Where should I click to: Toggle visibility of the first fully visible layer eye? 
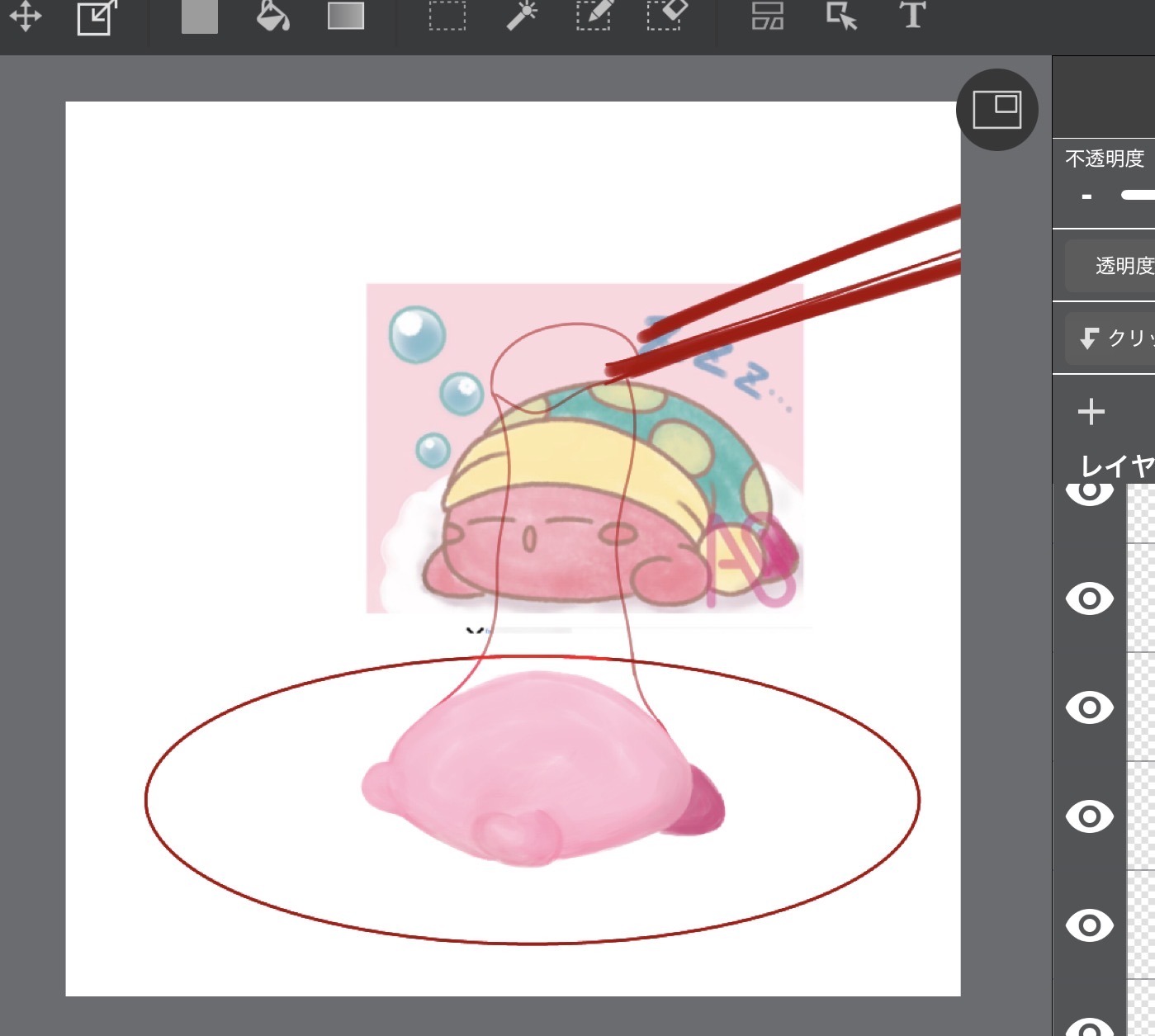tap(1090, 598)
